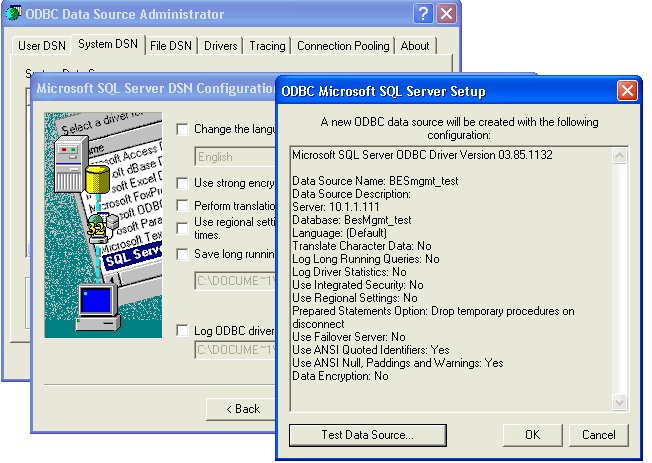Check the Perform translation checkbox
The height and width of the screenshot is (463, 652).
[x=182, y=205]
